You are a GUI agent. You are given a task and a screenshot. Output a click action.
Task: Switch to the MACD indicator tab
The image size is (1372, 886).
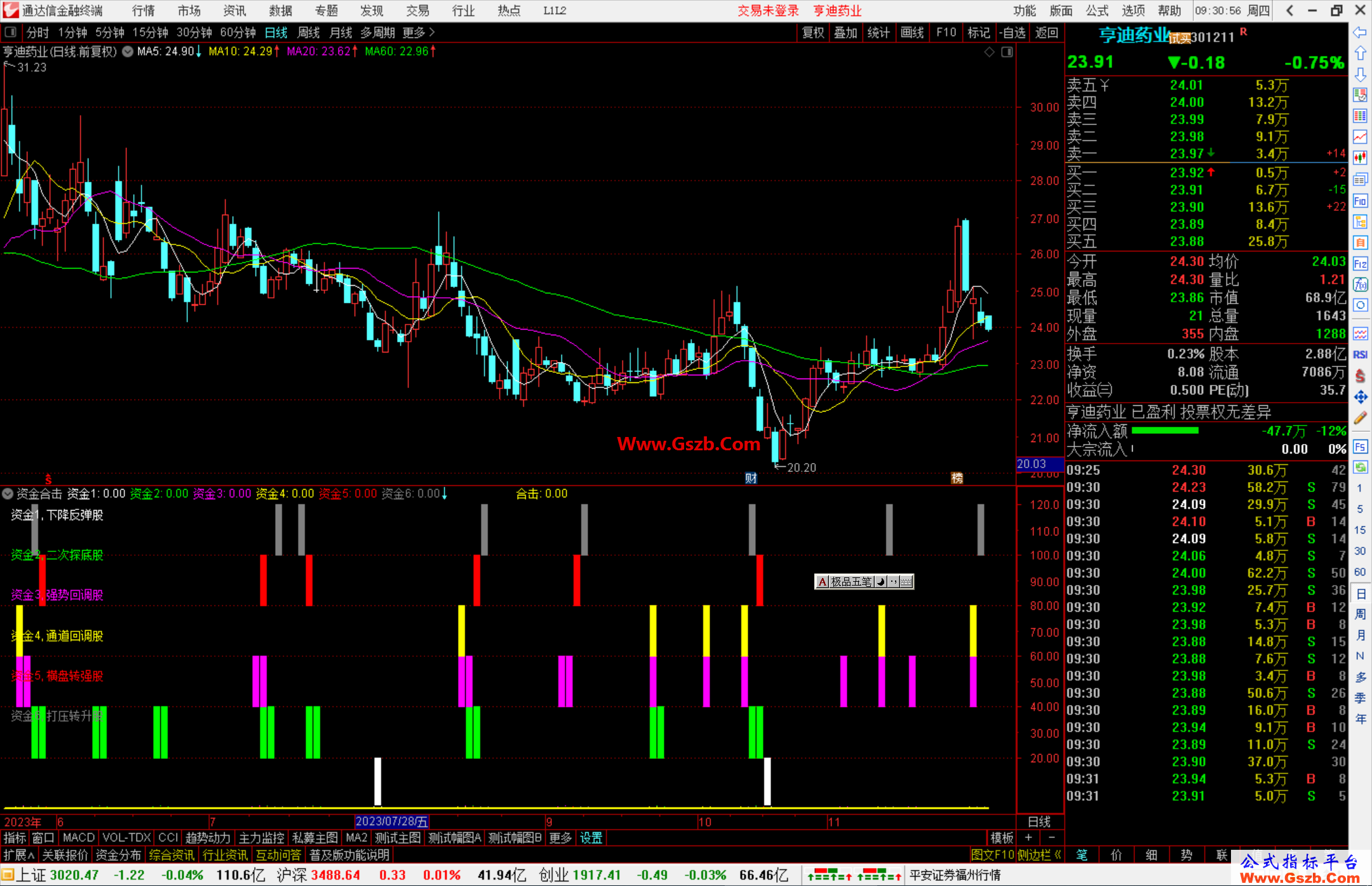click(79, 838)
